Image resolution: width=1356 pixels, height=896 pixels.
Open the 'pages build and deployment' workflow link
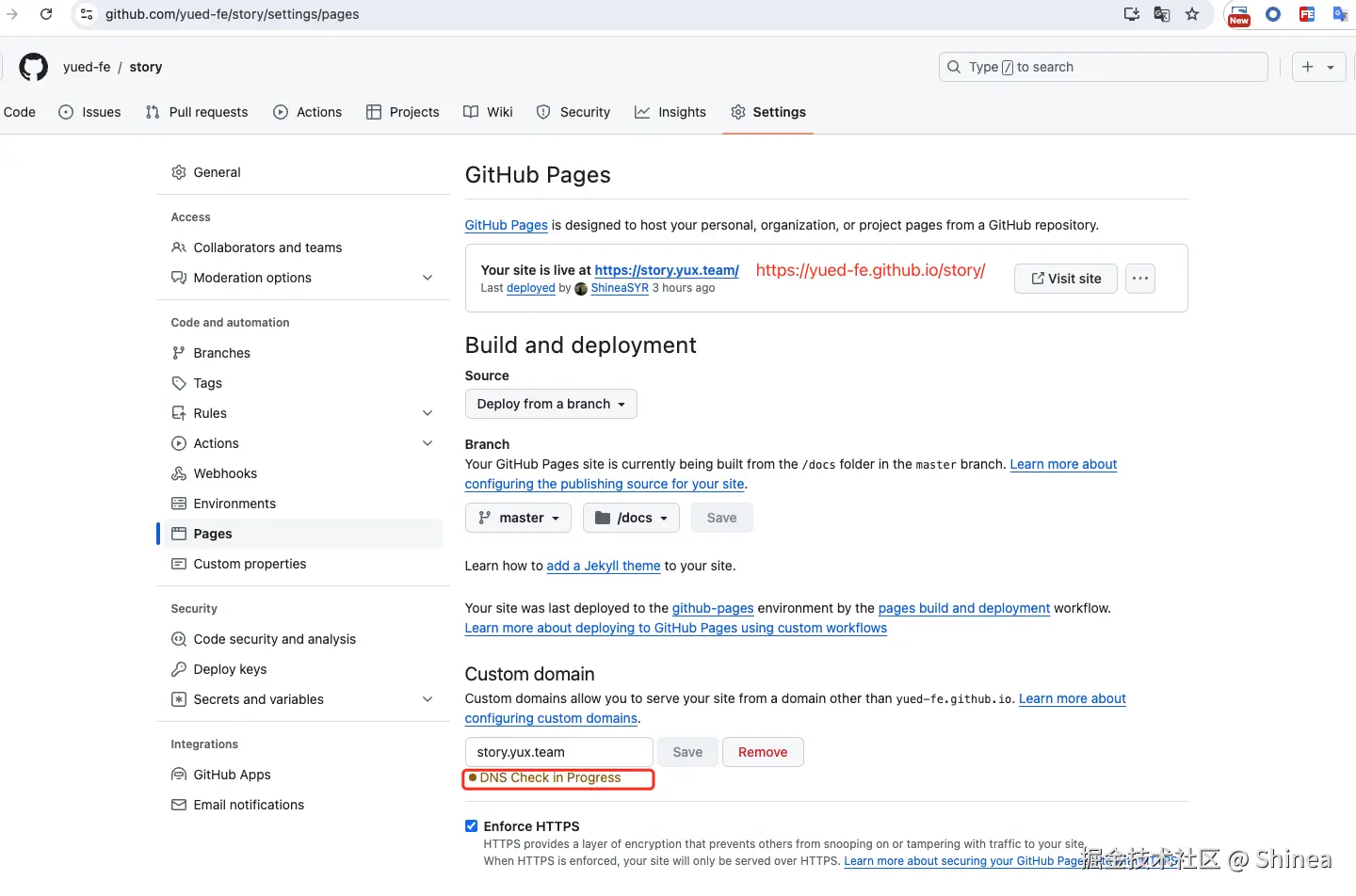(x=964, y=608)
